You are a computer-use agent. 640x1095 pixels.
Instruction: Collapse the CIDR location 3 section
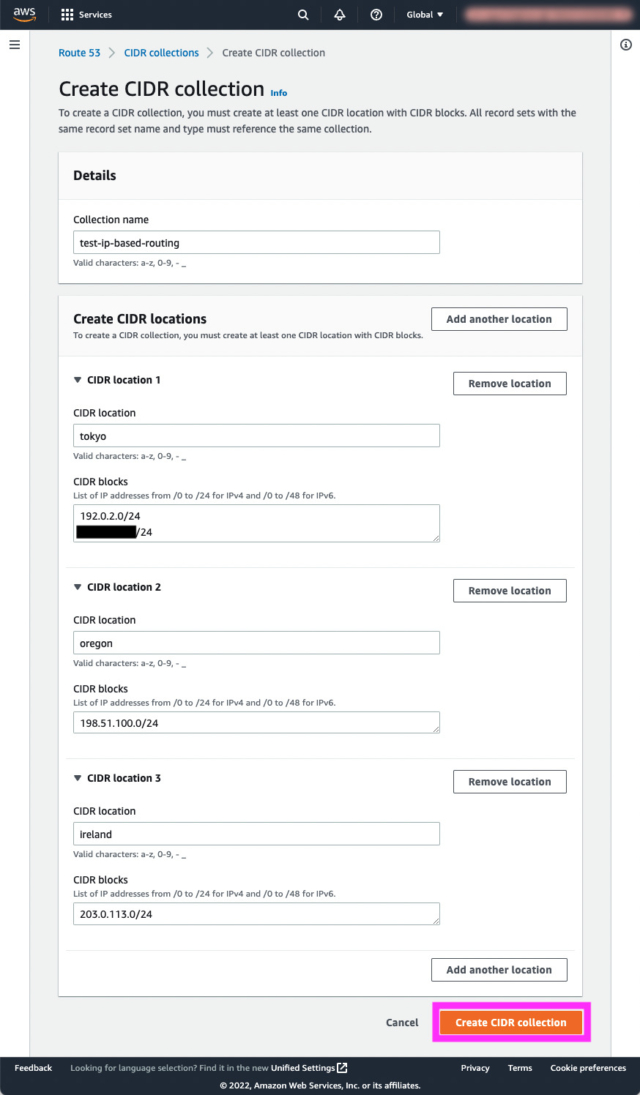point(78,778)
